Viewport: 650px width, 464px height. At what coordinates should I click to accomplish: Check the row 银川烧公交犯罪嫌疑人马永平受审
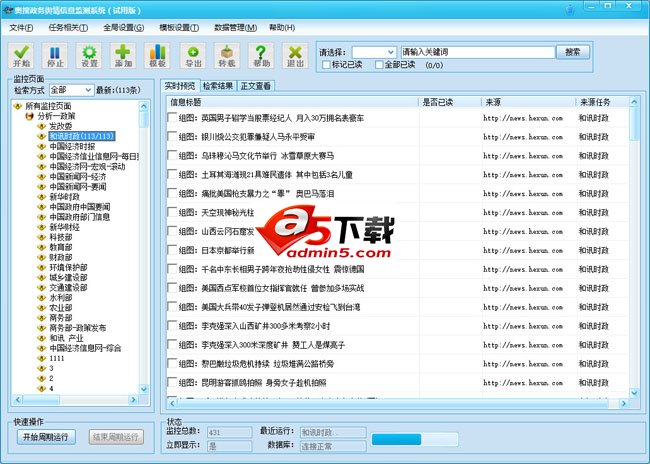(x=172, y=136)
